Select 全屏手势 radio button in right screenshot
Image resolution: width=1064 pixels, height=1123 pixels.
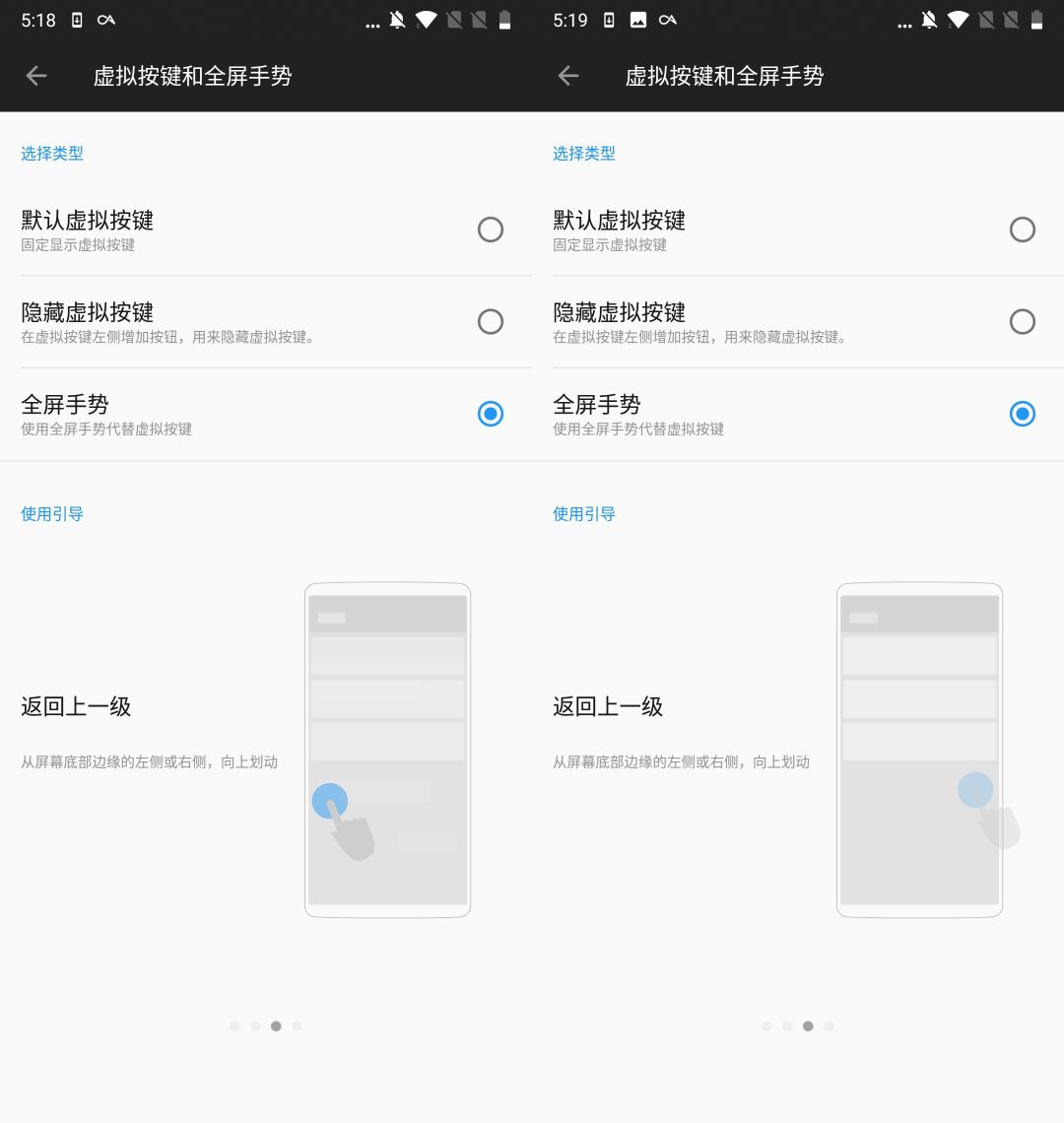(1023, 414)
